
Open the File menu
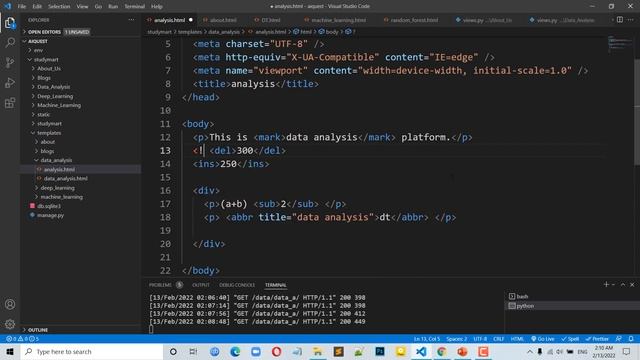(x=22, y=7)
